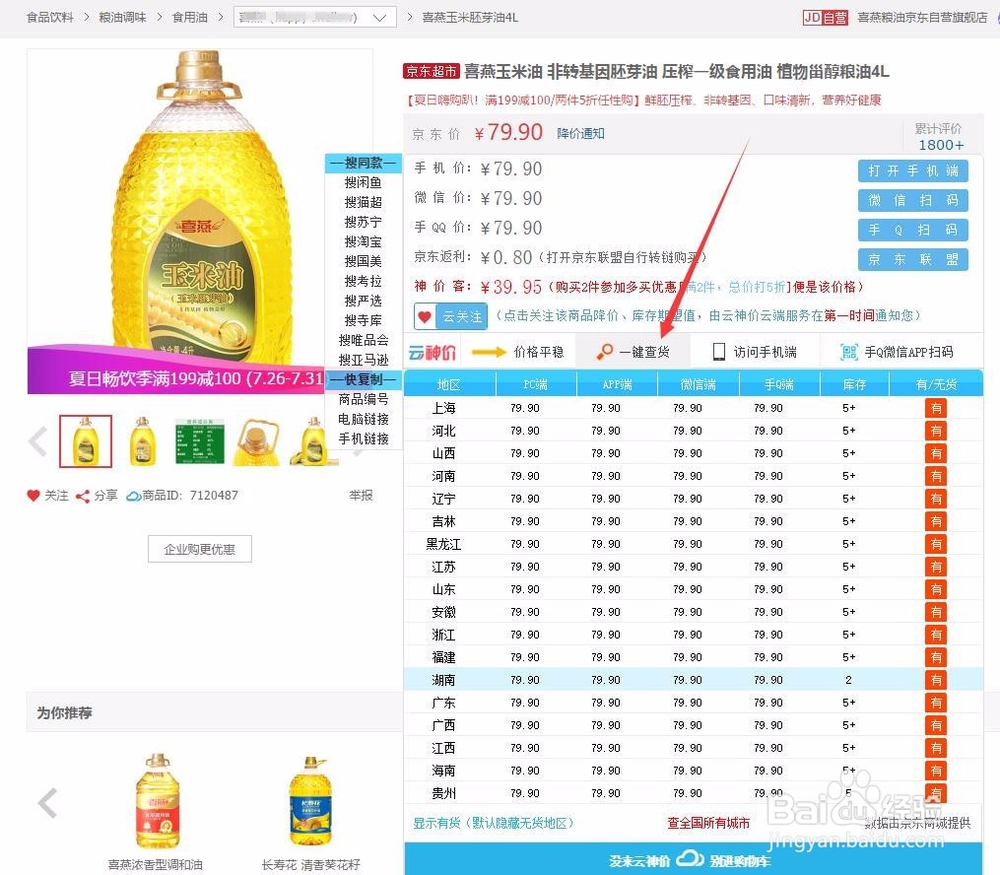Click 有 stock badge for 广东 row

[x=936, y=703]
